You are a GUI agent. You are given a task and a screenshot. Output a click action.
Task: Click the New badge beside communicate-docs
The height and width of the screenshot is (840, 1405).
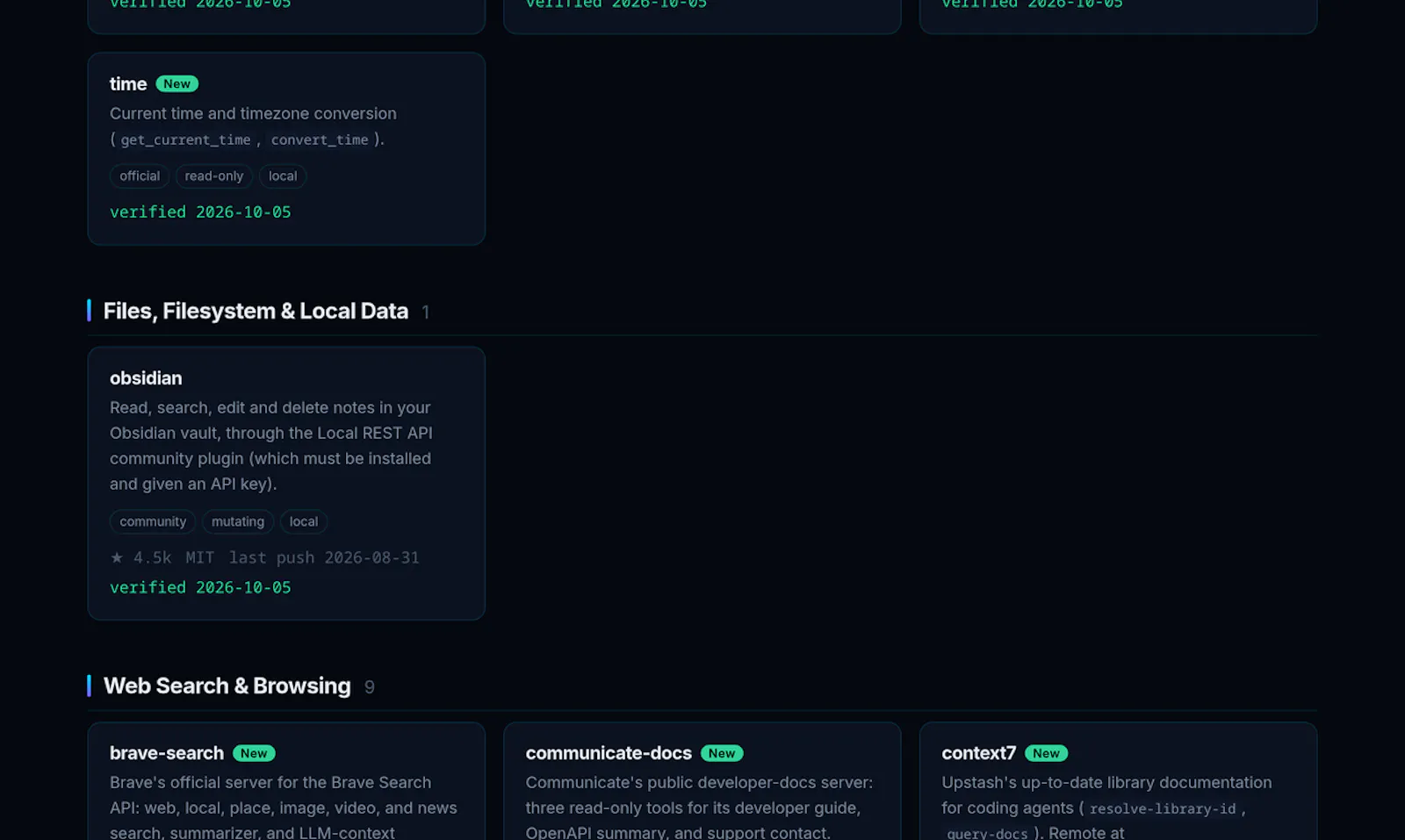[722, 753]
